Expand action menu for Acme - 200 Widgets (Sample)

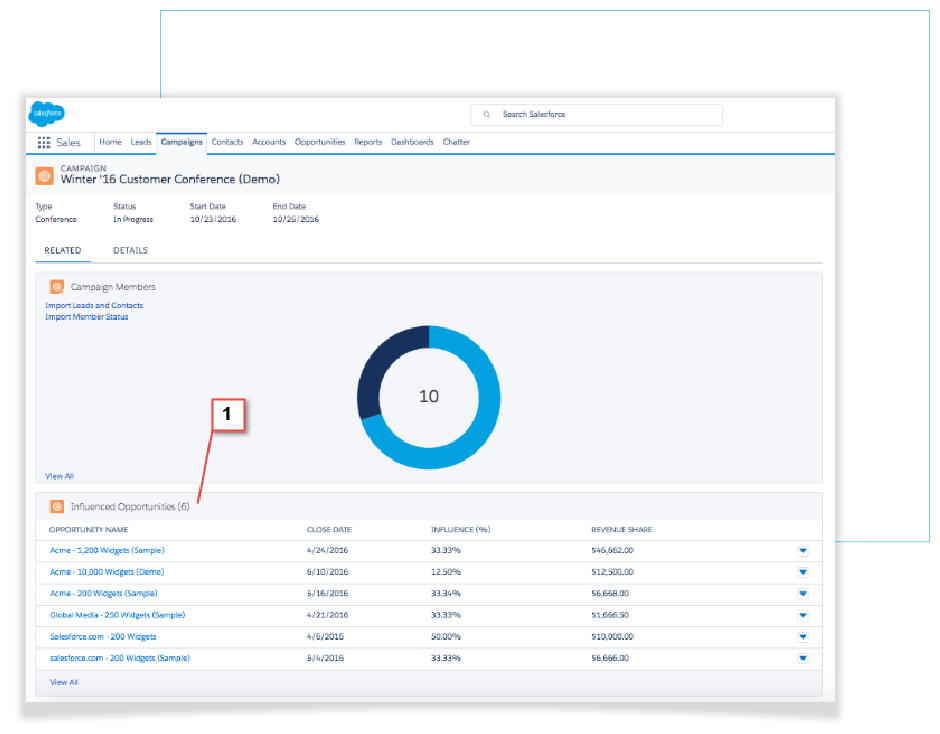pyautogui.click(x=803, y=594)
